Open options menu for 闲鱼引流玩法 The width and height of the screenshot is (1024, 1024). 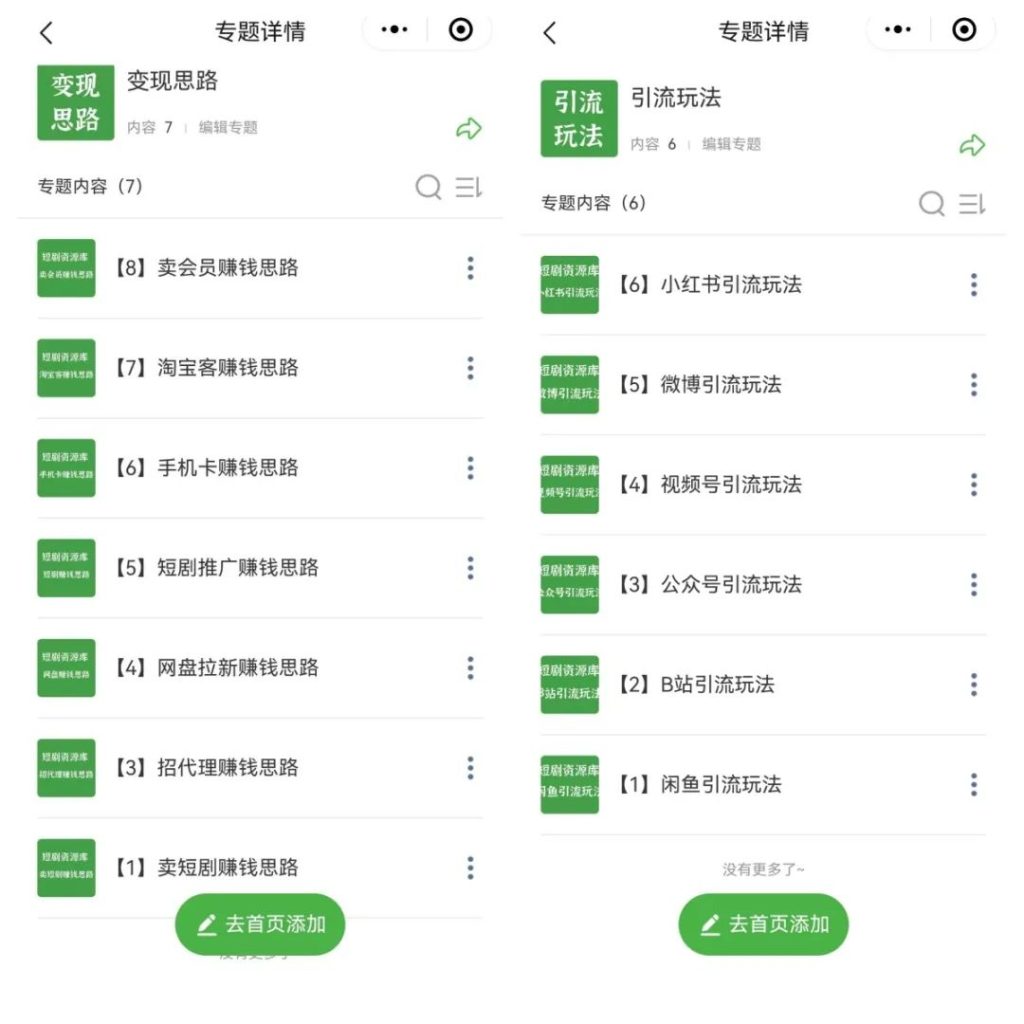click(973, 784)
